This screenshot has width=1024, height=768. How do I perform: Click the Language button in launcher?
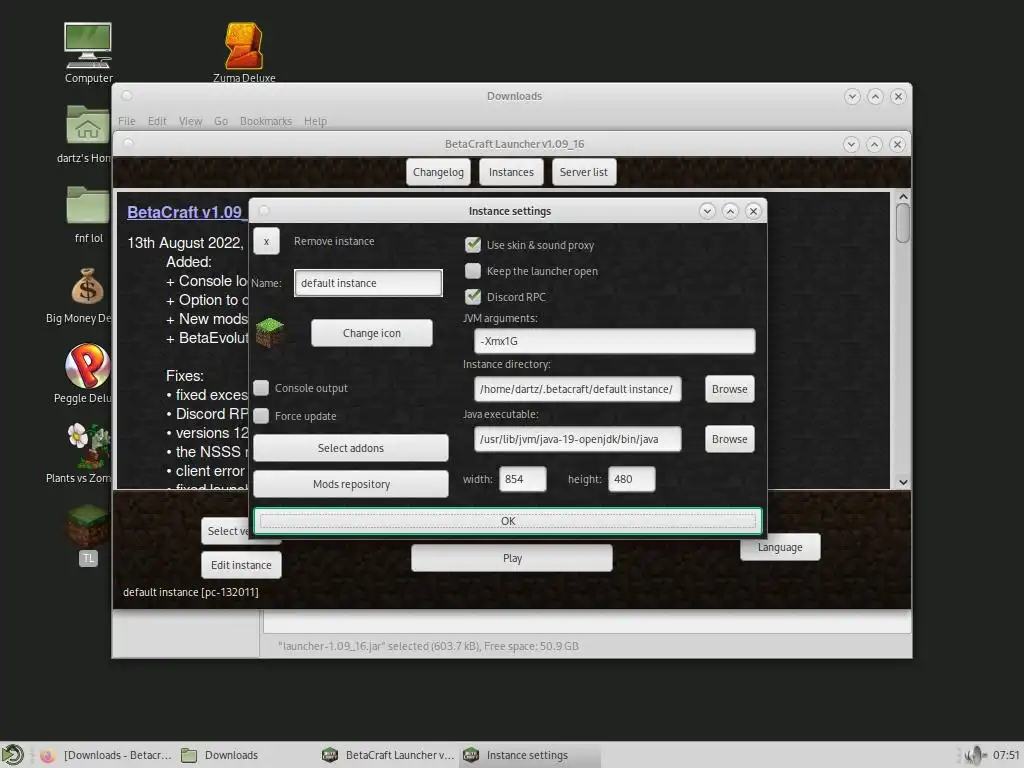pyautogui.click(x=780, y=547)
